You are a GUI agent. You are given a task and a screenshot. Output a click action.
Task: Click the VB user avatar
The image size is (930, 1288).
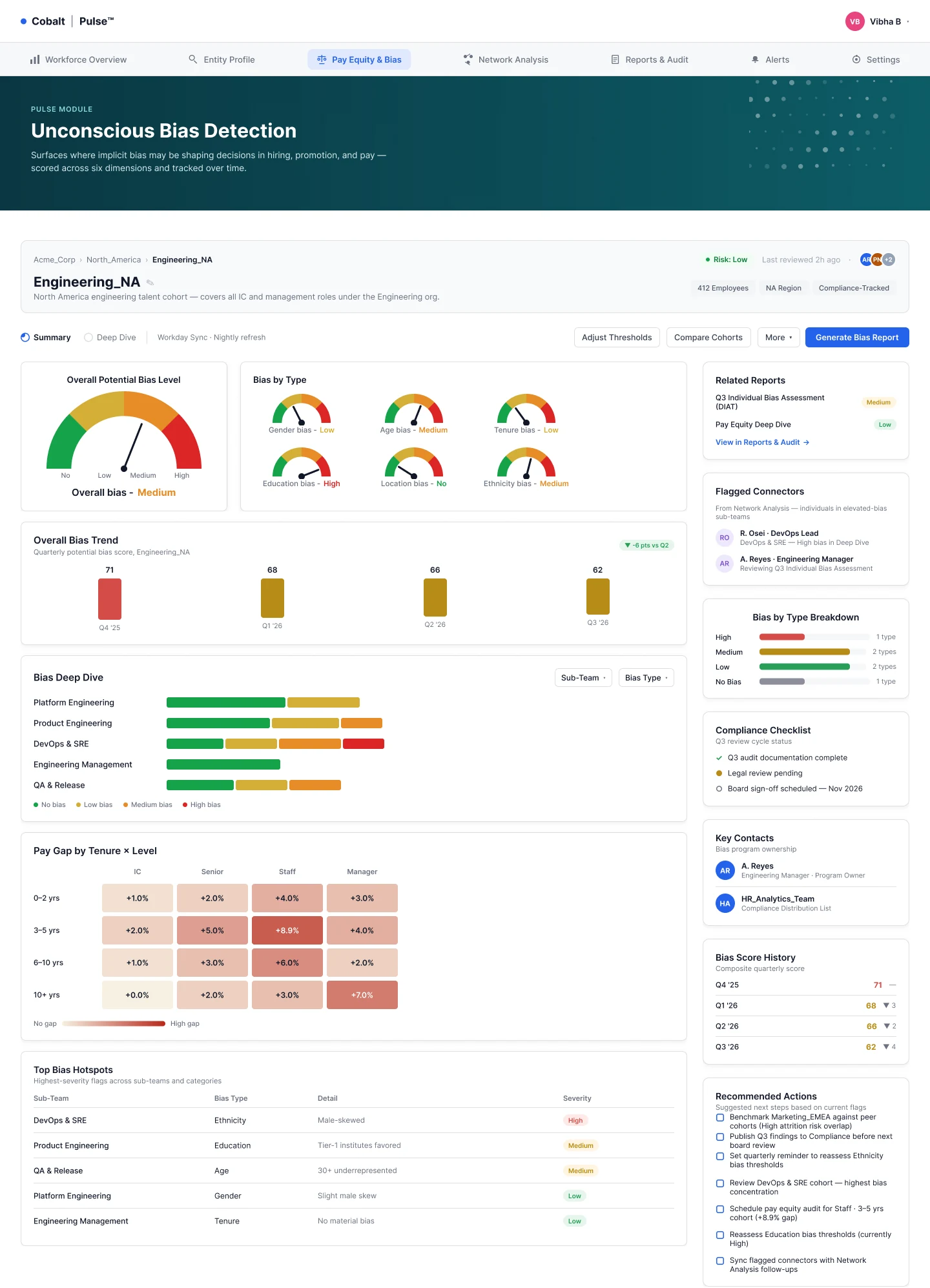coord(854,21)
